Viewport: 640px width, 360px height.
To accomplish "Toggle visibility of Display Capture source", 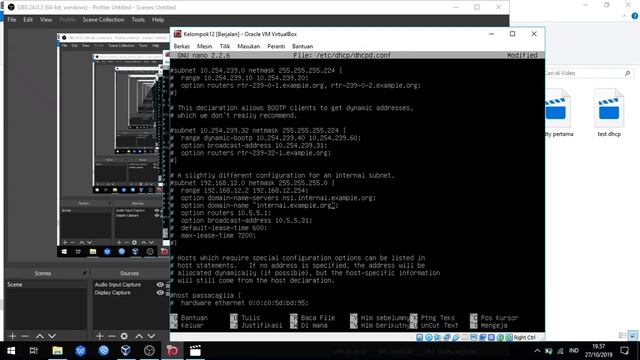I will (160, 293).
